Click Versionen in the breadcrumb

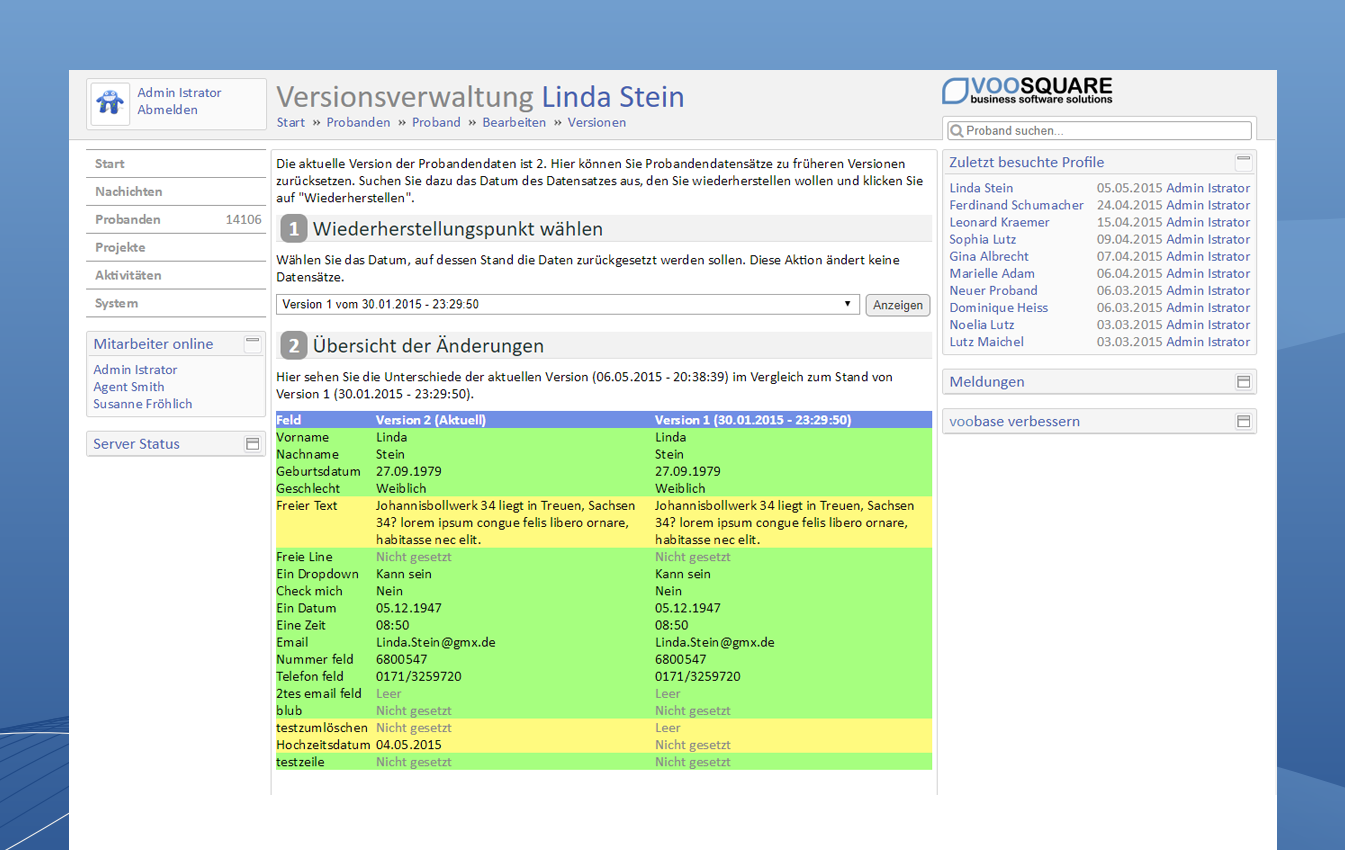point(597,123)
